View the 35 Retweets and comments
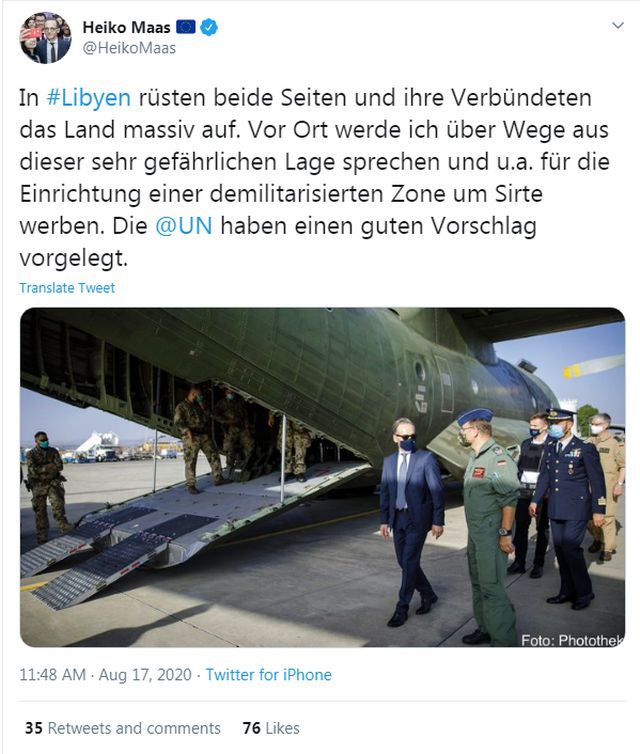 pos(123,728)
